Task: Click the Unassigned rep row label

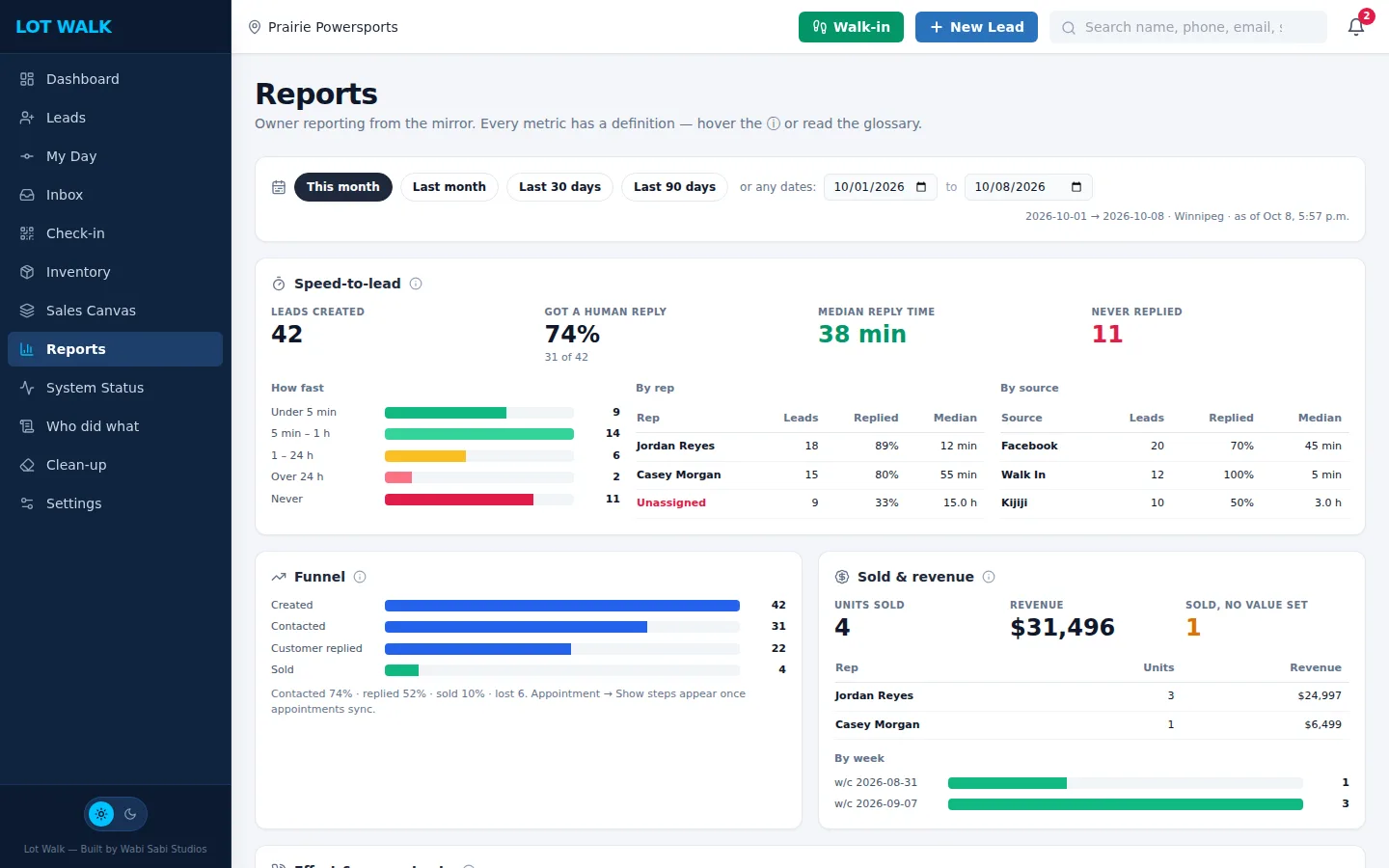Action: pos(671,502)
